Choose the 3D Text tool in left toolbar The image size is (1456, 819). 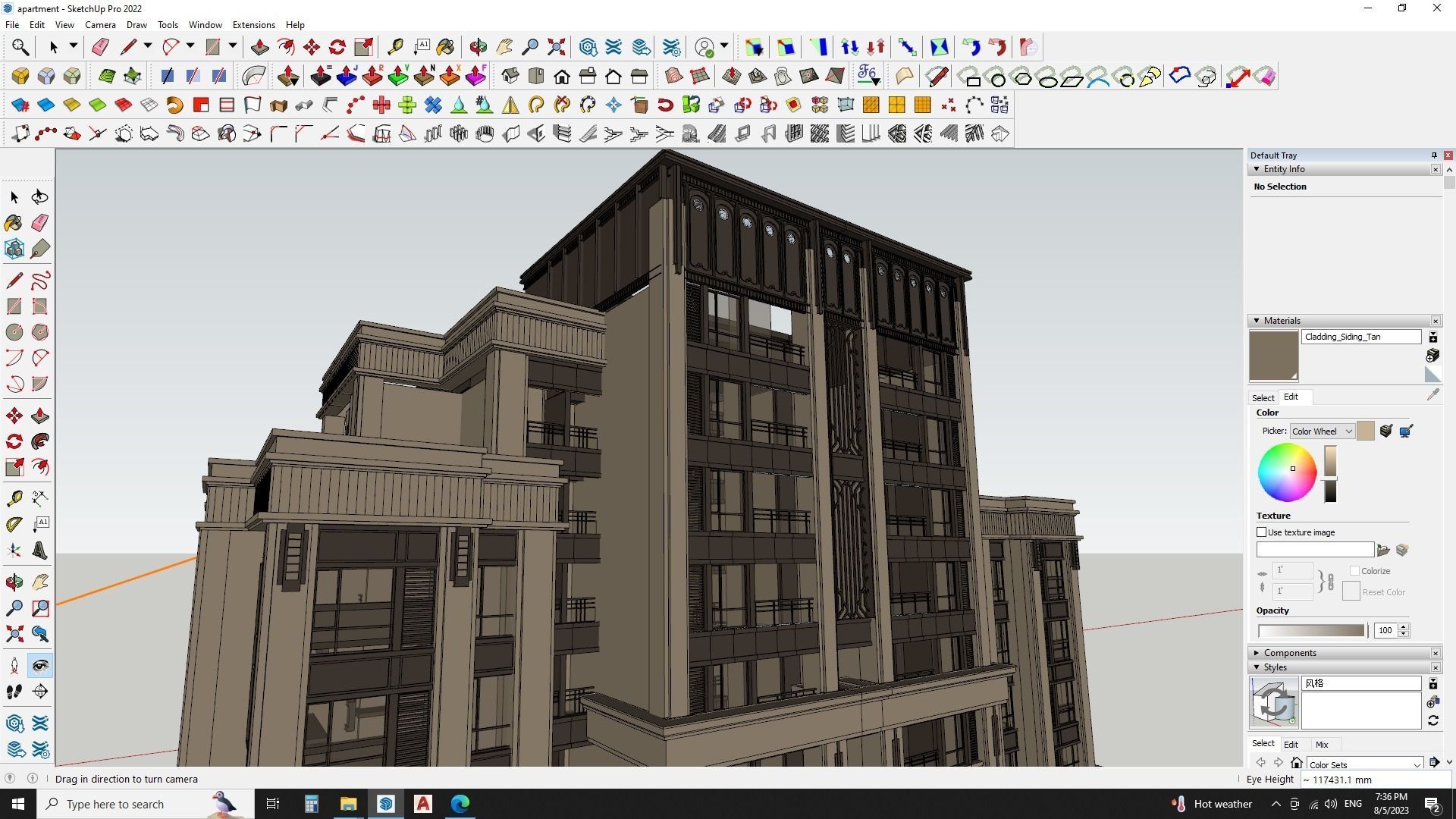[x=40, y=551]
